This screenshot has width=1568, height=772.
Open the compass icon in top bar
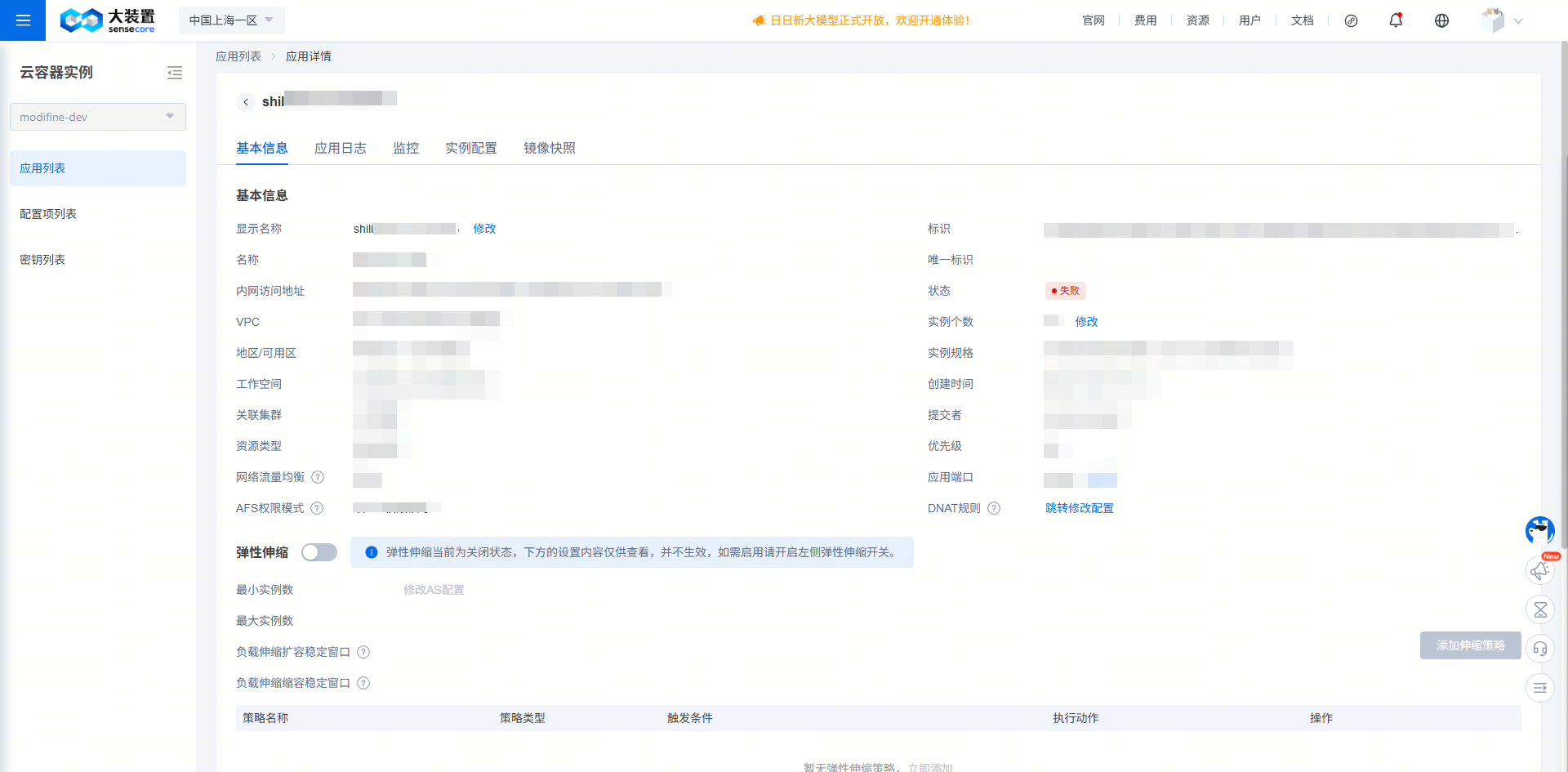pos(1351,20)
